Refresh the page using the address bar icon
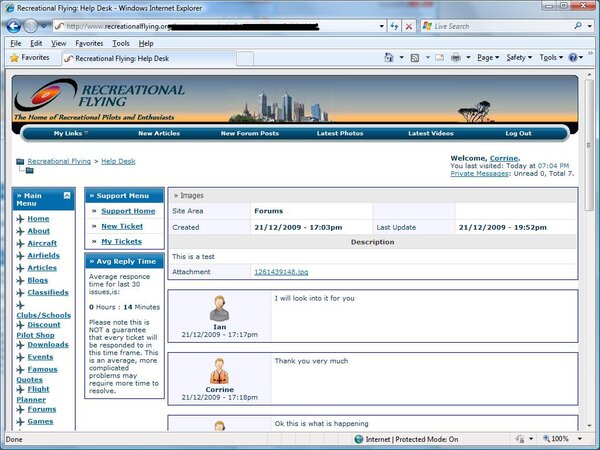Viewport: 600px width, 450px height. (x=393, y=26)
